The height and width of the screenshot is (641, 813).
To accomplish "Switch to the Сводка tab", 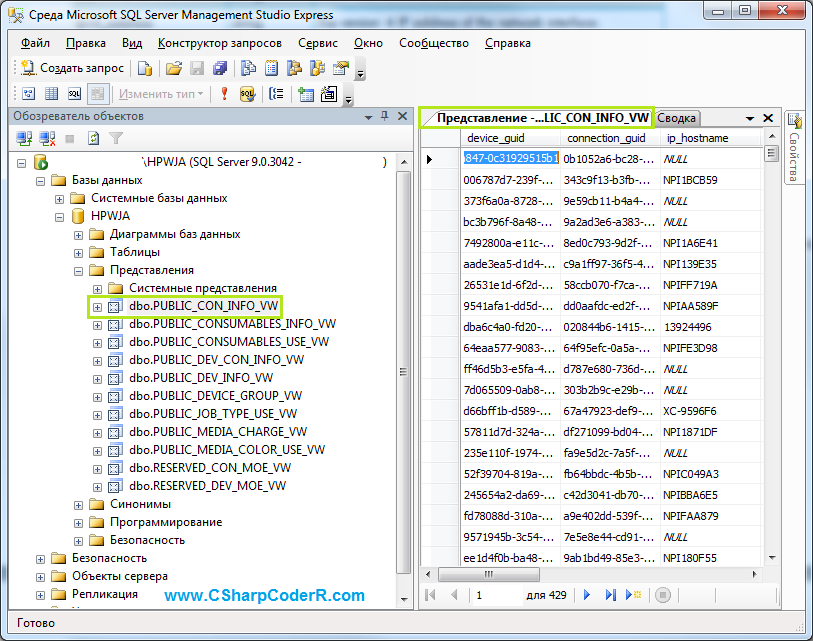I will pyautogui.click(x=677, y=118).
